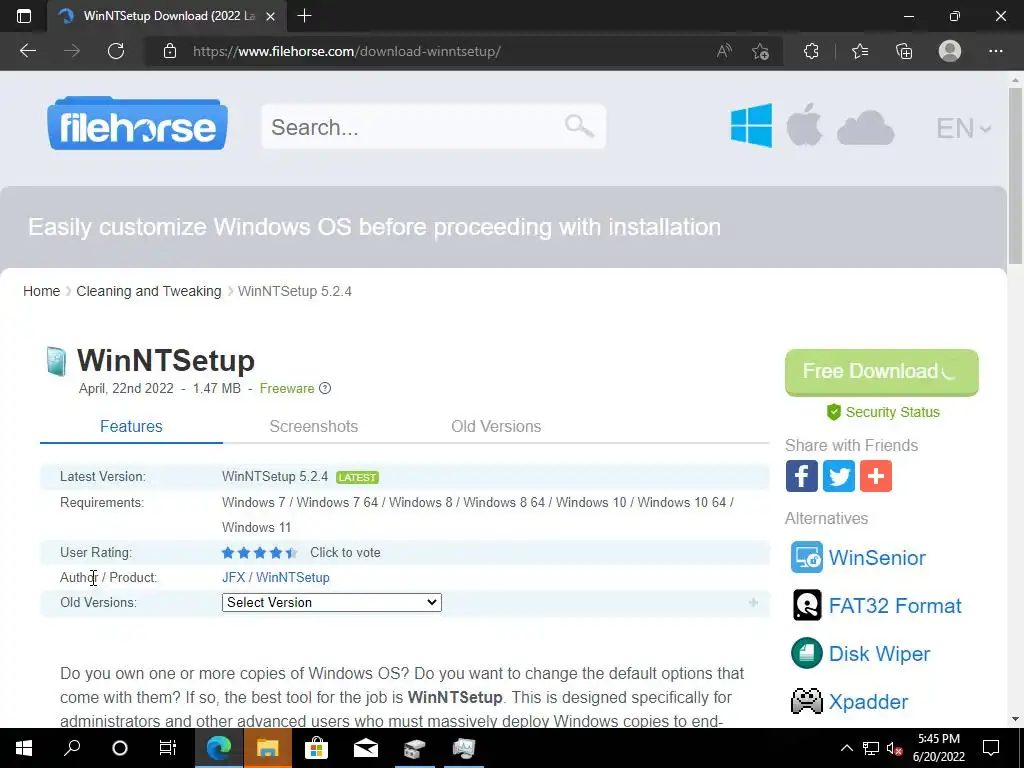Screen dimensions: 1024x768
Task: Click the Disk Wiper app icon
Action: (x=807, y=653)
